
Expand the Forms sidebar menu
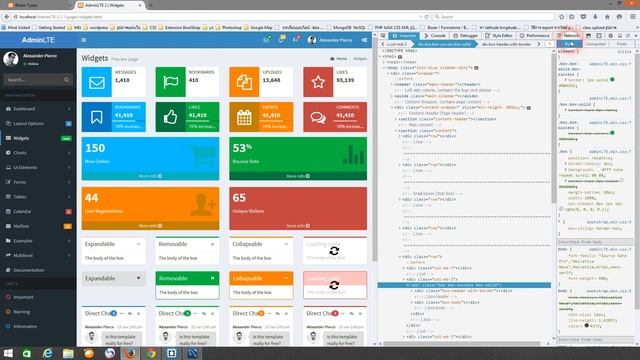tap(38, 182)
